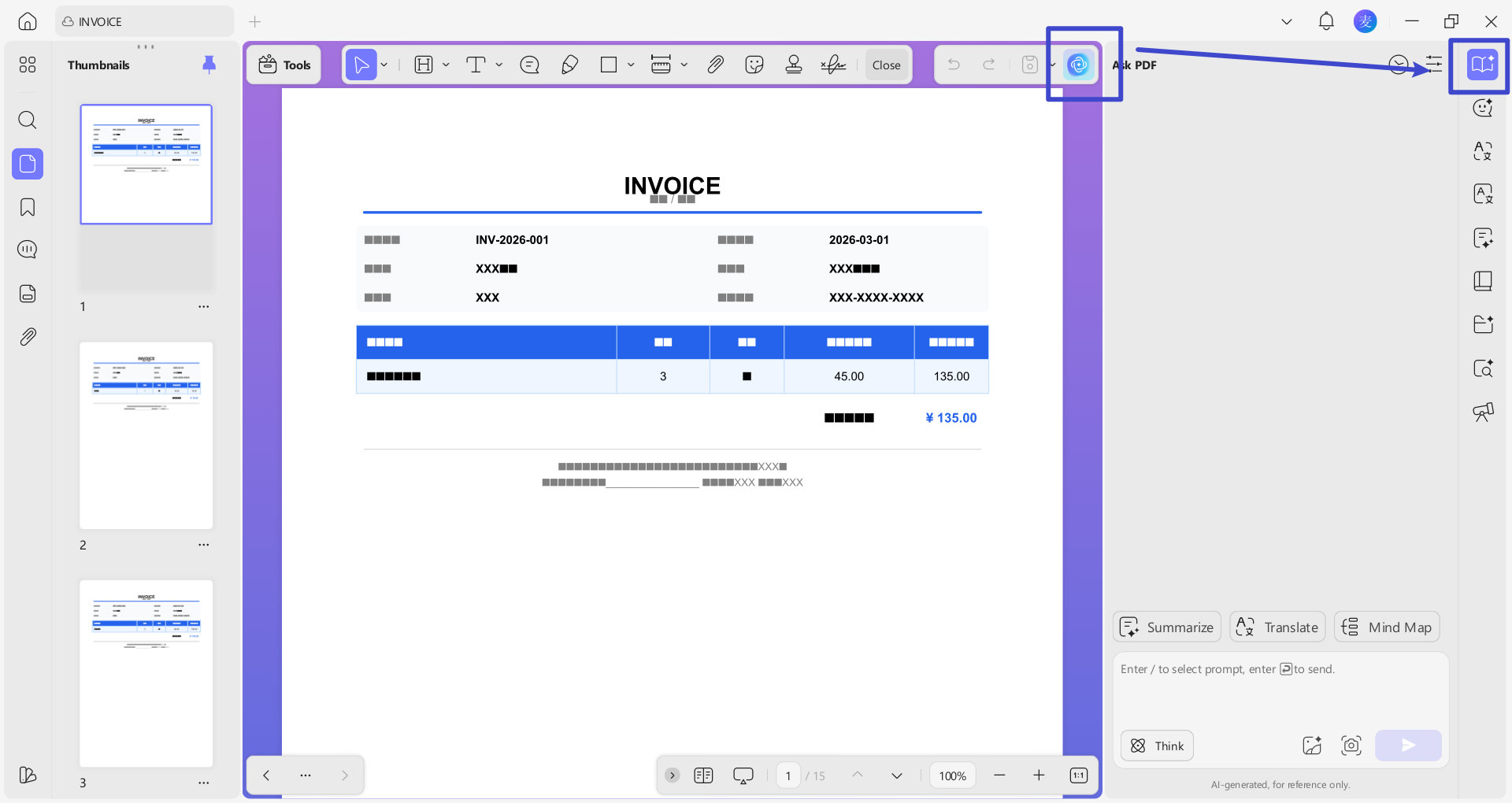This screenshot has height=803, width=1512.
Task: Toggle Think mode
Action: tap(1157, 746)
